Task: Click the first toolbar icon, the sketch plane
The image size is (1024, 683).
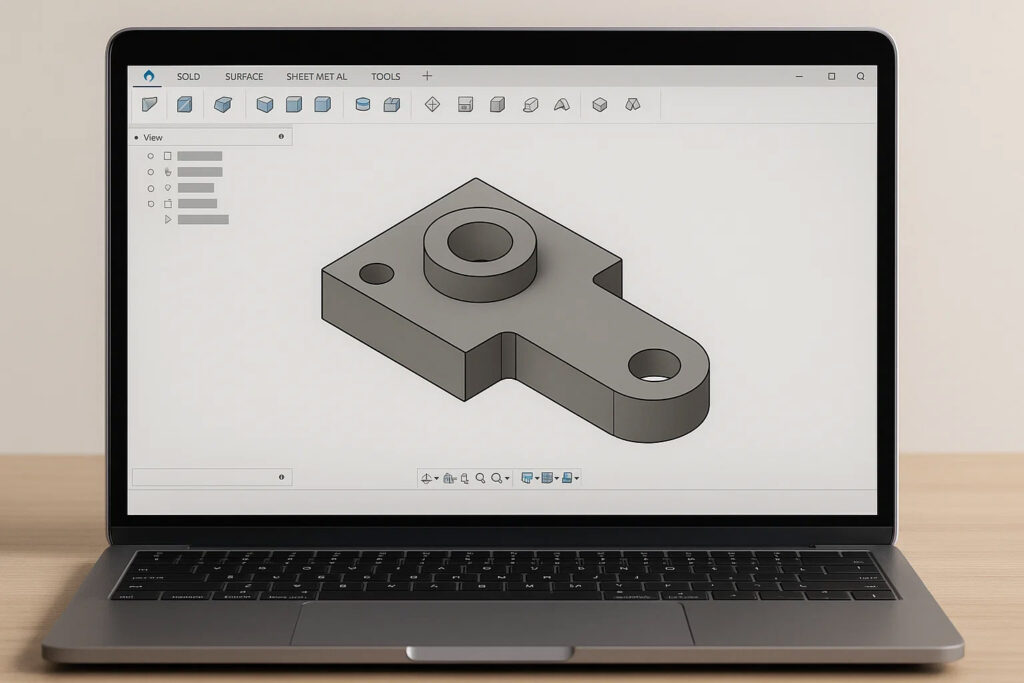Action: pos(149,104)
